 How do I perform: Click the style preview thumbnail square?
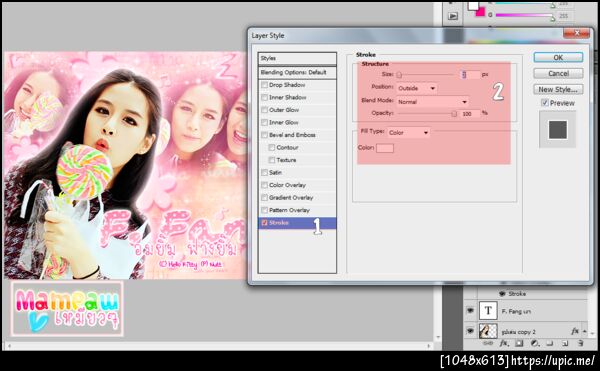[558, 130]
